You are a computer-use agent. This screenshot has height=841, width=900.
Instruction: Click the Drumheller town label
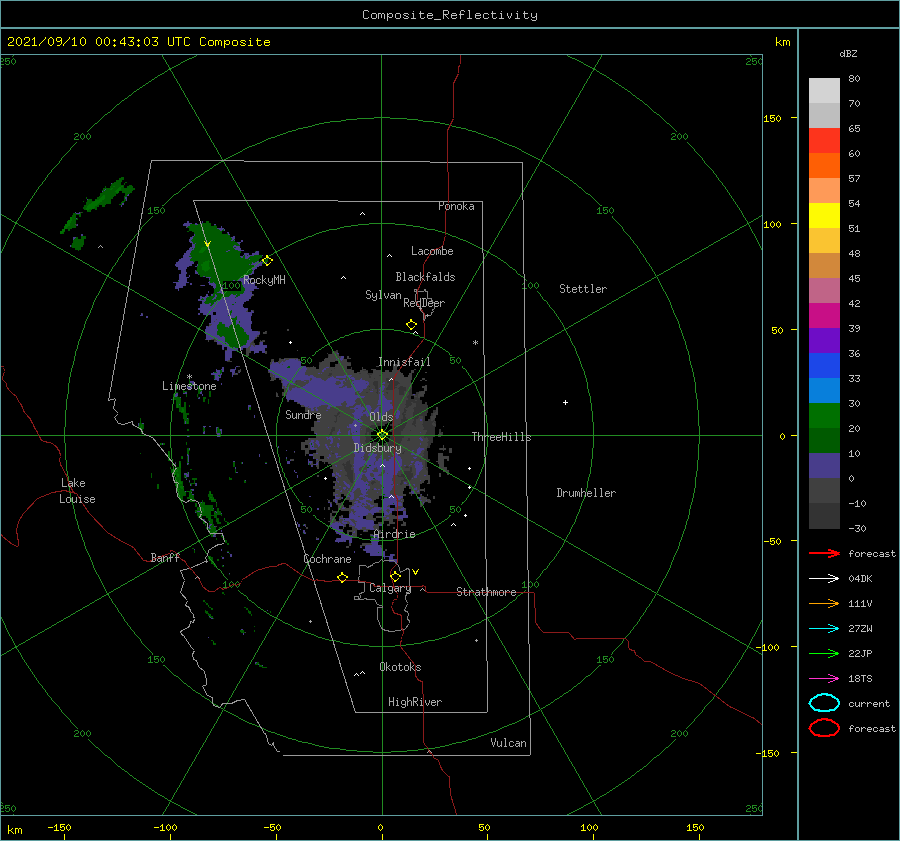(x=586, y=493)
